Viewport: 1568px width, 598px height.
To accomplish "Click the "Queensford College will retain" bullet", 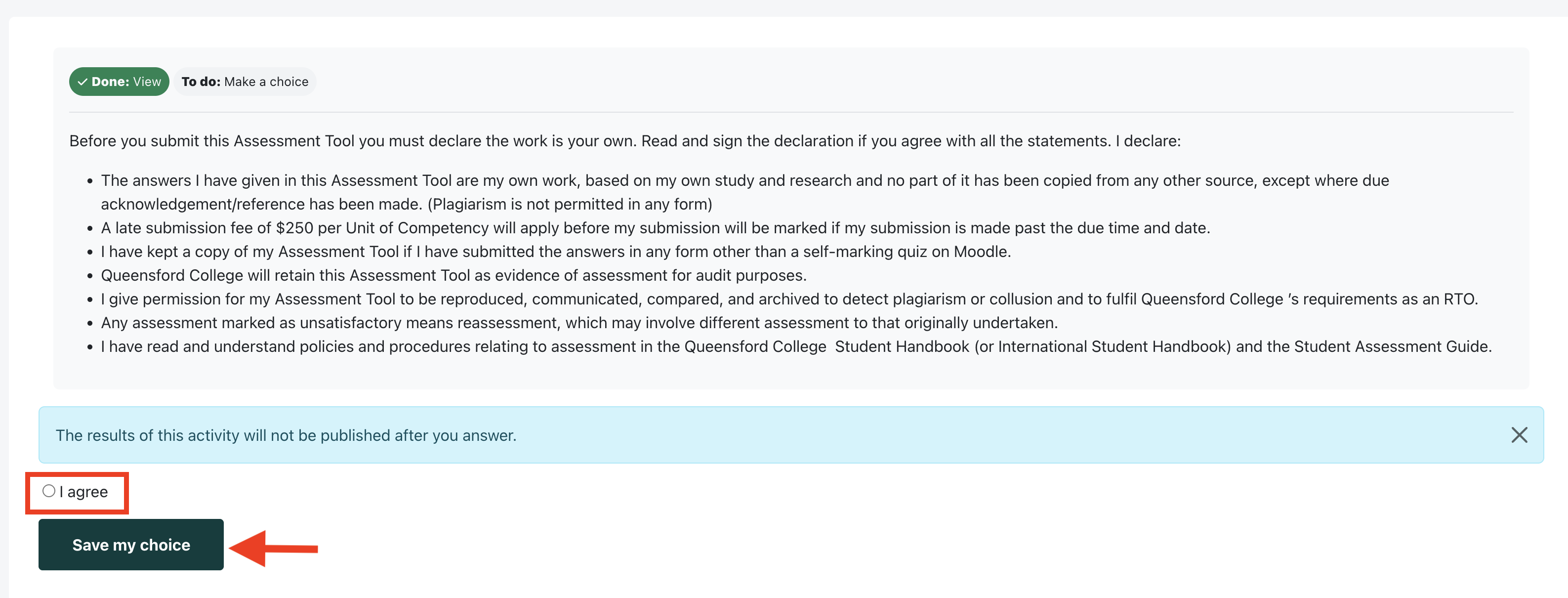I will 454,275.
